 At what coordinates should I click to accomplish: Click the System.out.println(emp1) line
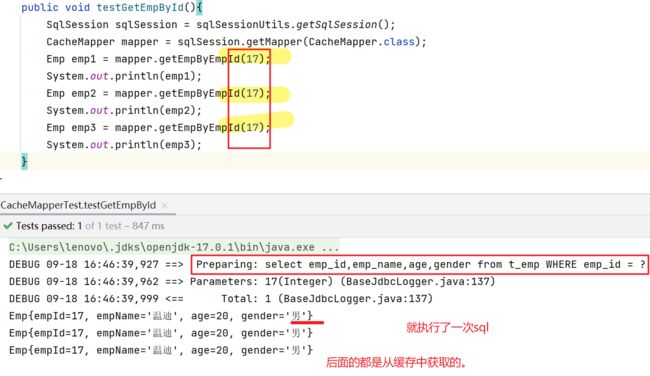pos(124,76)
